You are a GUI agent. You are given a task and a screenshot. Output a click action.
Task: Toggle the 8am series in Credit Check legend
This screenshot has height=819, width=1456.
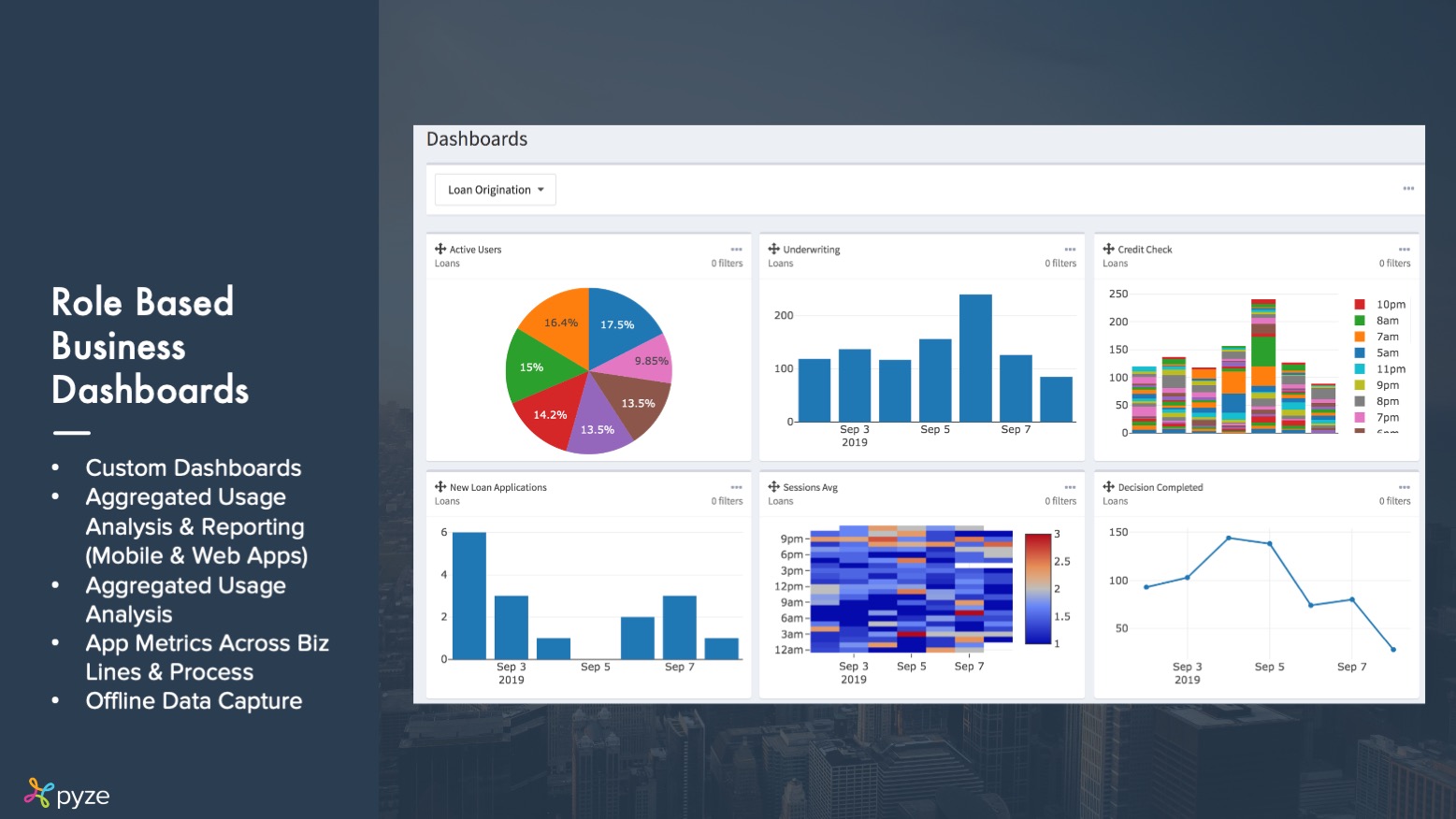click(1380, 321)
